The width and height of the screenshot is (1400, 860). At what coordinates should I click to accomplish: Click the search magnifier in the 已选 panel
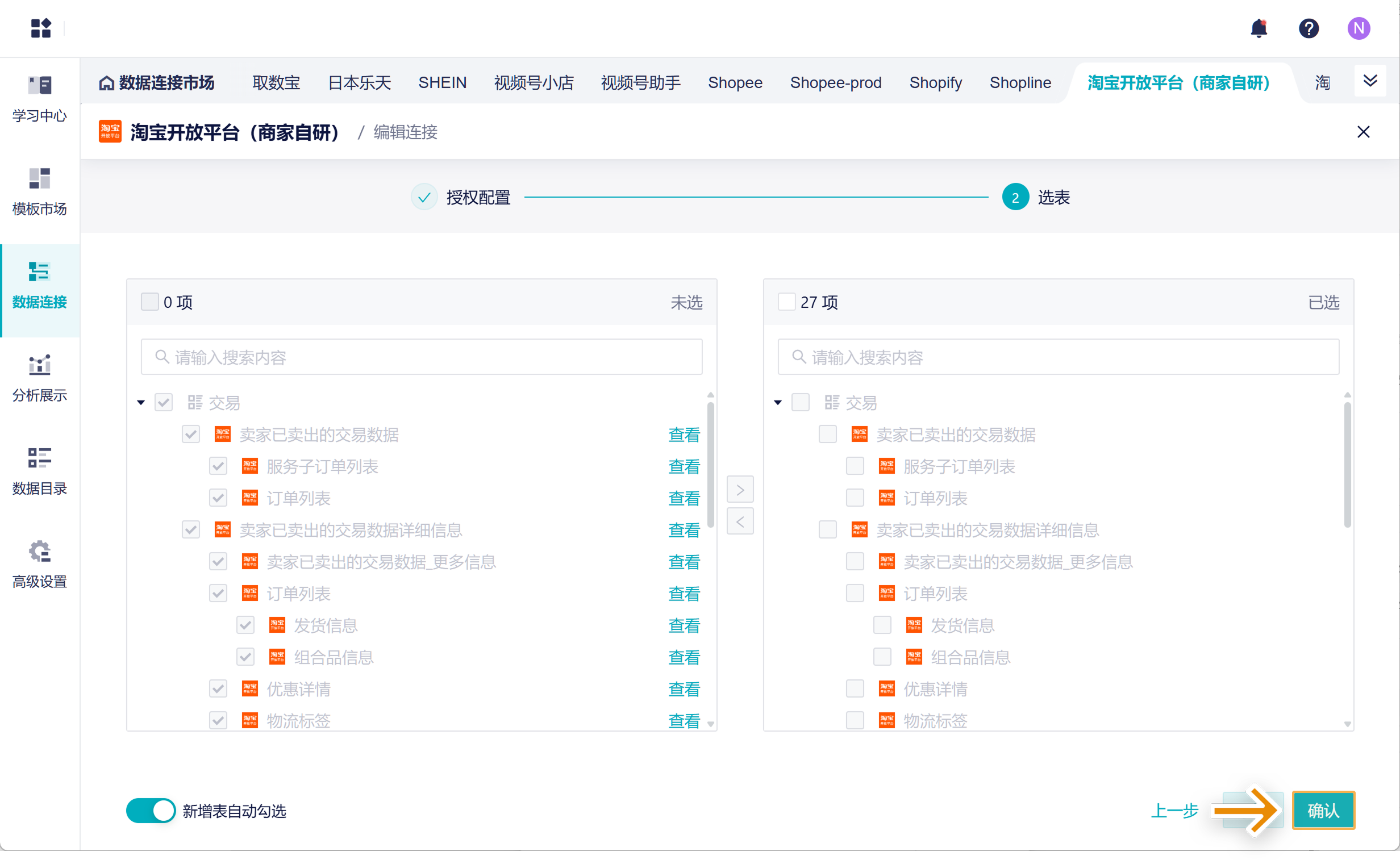(799, 357)
